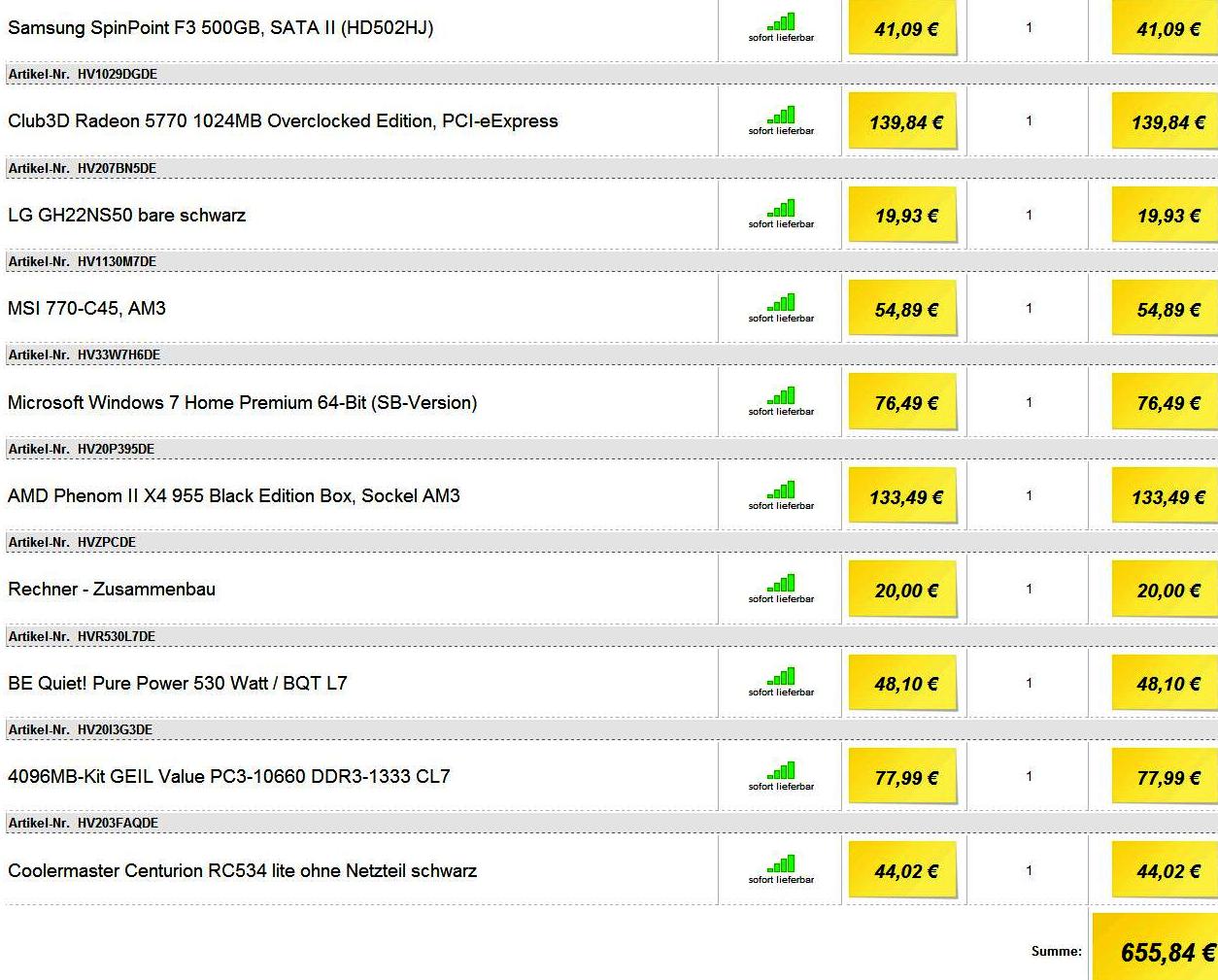
Task: Click unit price 41,09 € for Samsung
Action: [x=903, y=28]
